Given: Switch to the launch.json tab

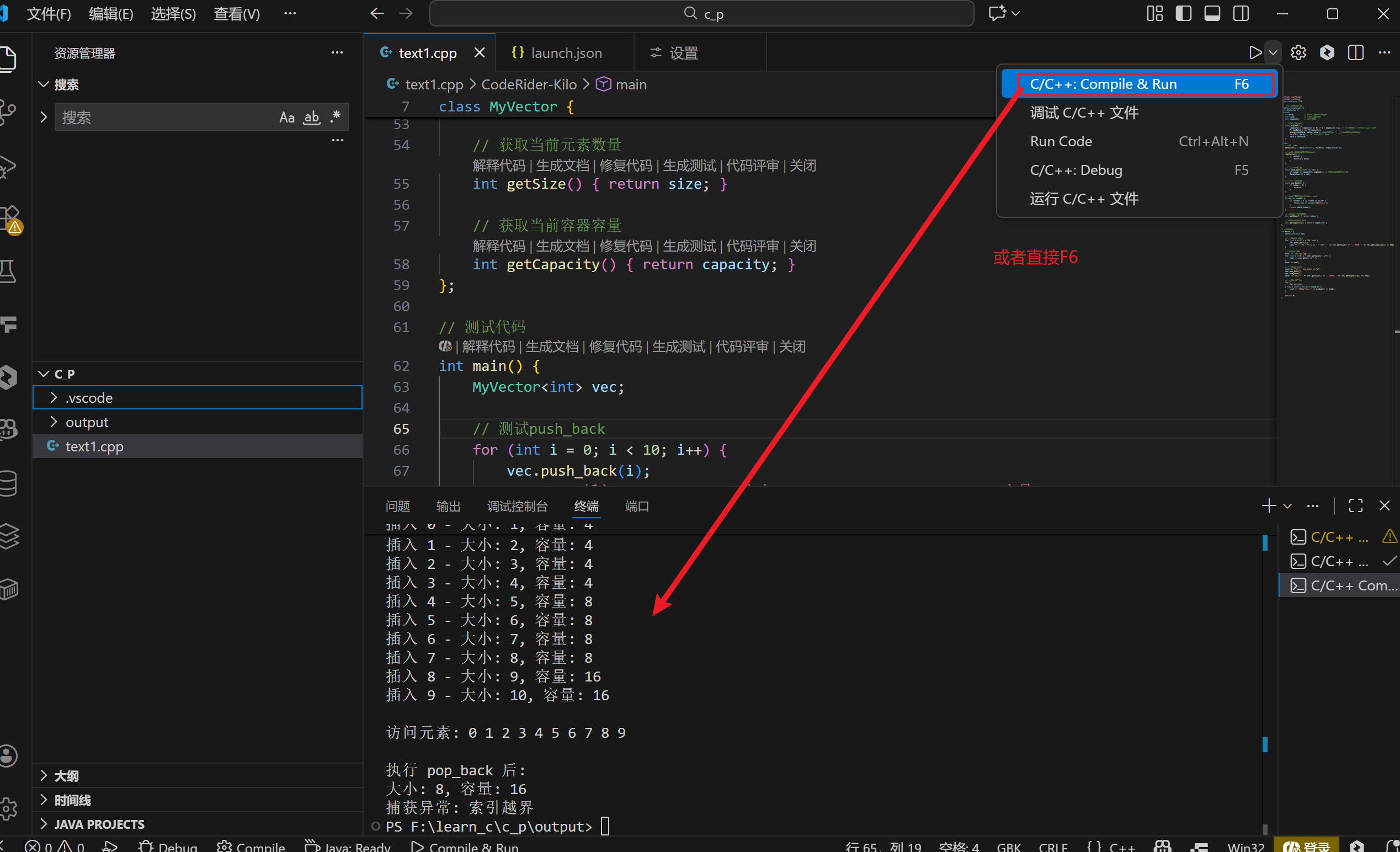Looking at the screenshot, I should [566, 53].
